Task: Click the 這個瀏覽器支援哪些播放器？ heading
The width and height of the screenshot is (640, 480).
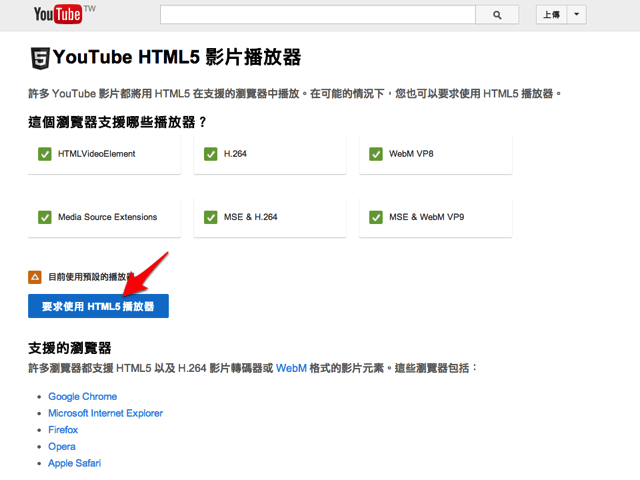Action: [x=118, y=122]
